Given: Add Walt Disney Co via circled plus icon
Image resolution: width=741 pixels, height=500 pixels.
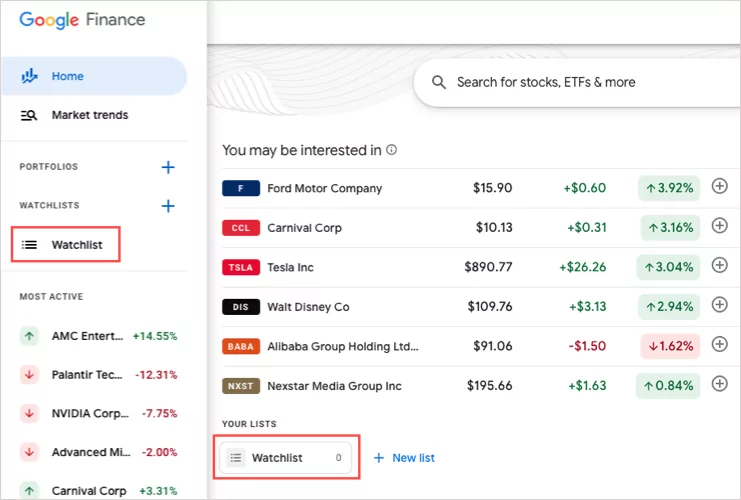Looking at the screenshot, I should [x=719, y=305].
